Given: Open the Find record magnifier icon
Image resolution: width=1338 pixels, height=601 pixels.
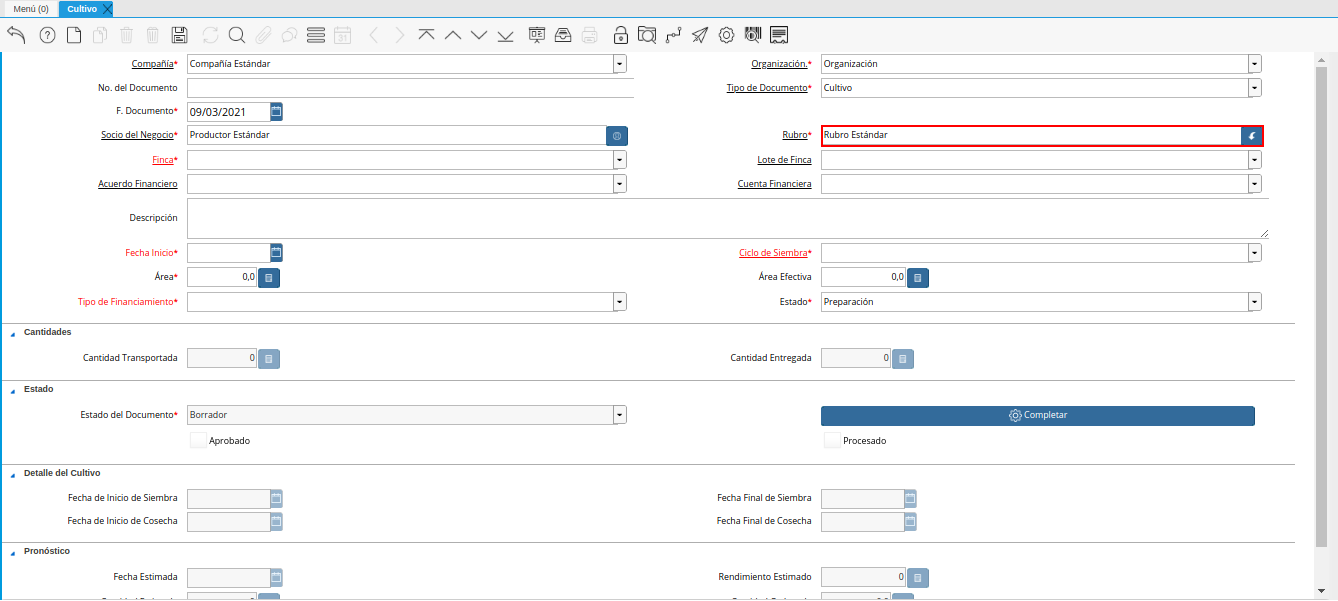Looking at the screenshot, I should [x=237, y=35].
